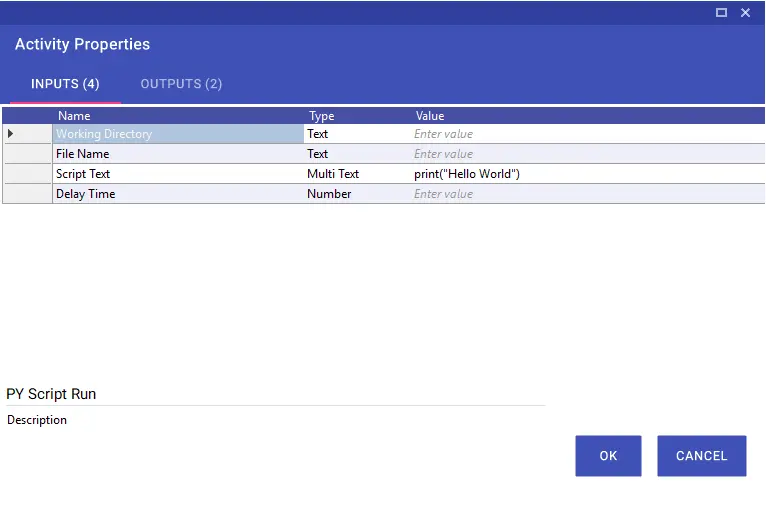This screenshot has width=766, height=508.
Task: Select the File Name row header
Action: tap(28, 154)
